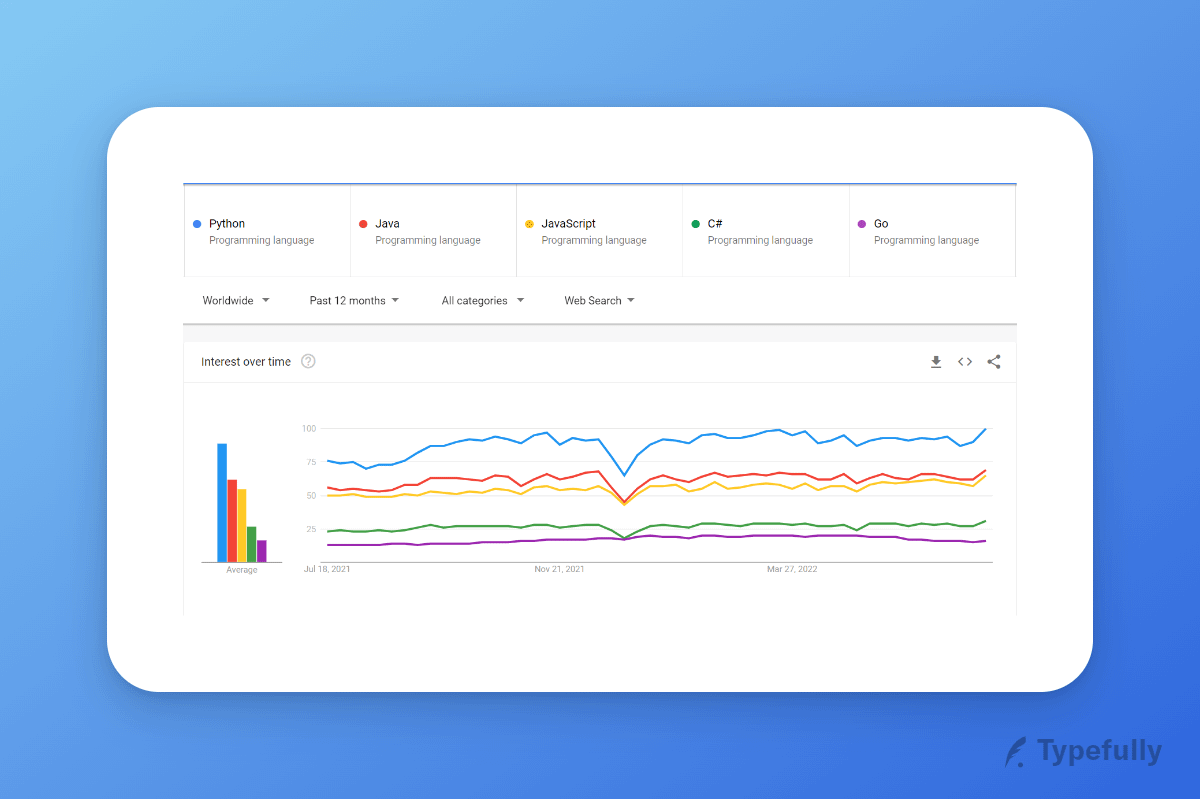Select the JavaScript search term card
Screen dimensions: 1200x799
(x=599, y=231)
